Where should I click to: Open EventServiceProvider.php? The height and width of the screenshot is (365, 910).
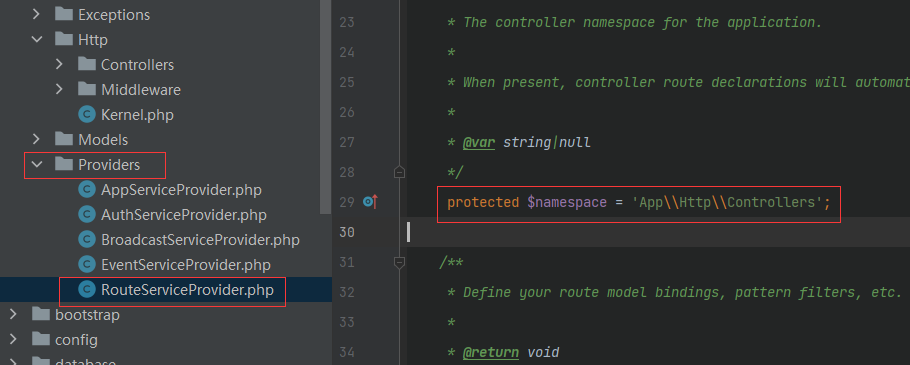point(186,265)
